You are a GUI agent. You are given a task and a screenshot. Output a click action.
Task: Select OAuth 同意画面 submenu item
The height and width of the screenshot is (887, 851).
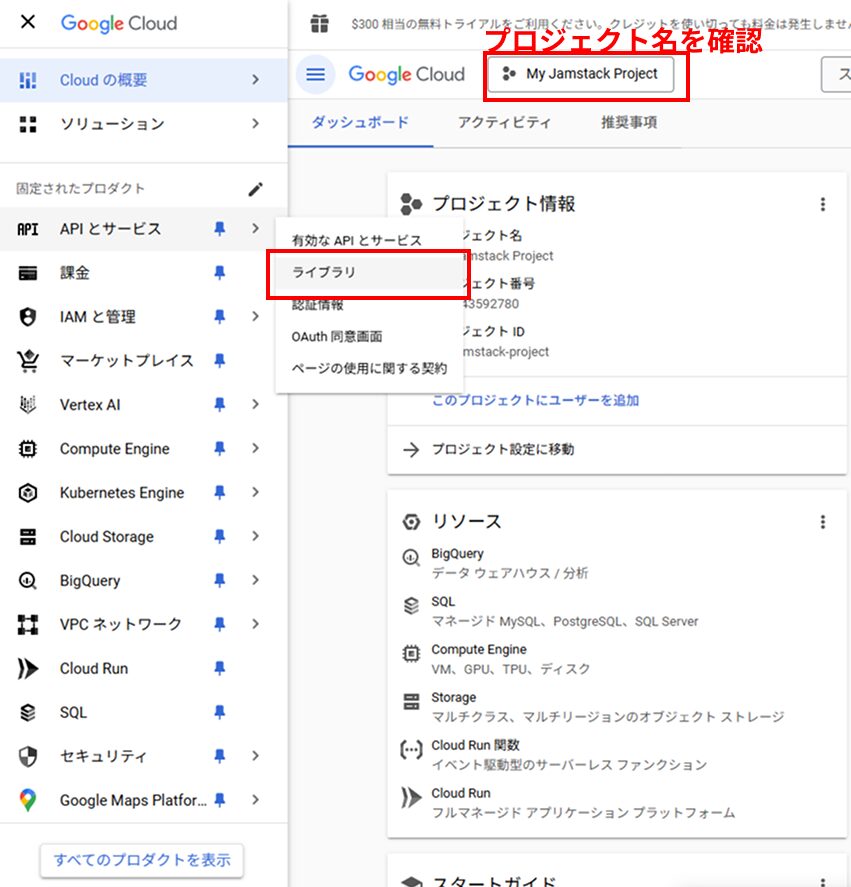coord(369,337)
